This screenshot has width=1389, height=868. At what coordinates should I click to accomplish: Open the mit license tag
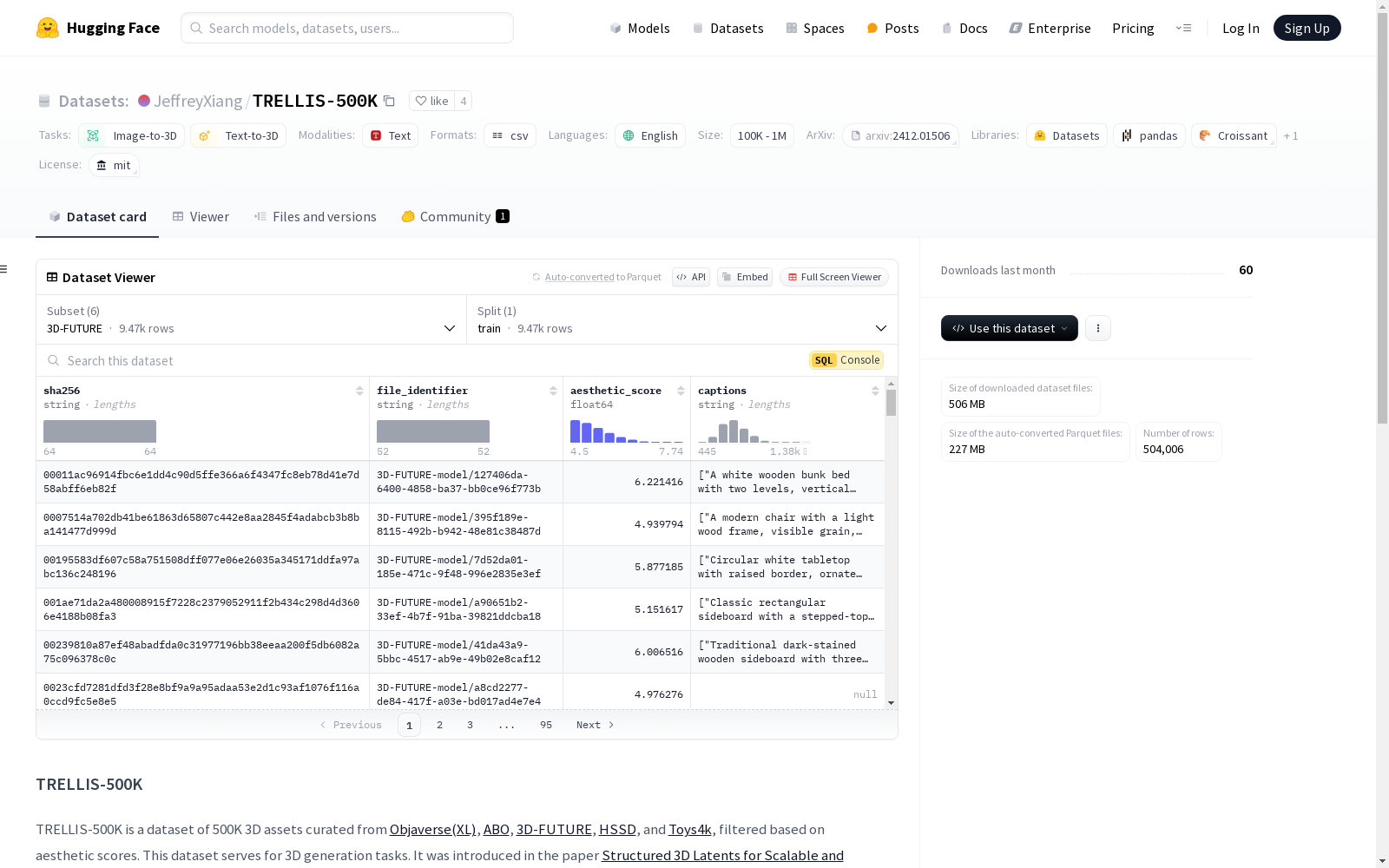[114, 165]
